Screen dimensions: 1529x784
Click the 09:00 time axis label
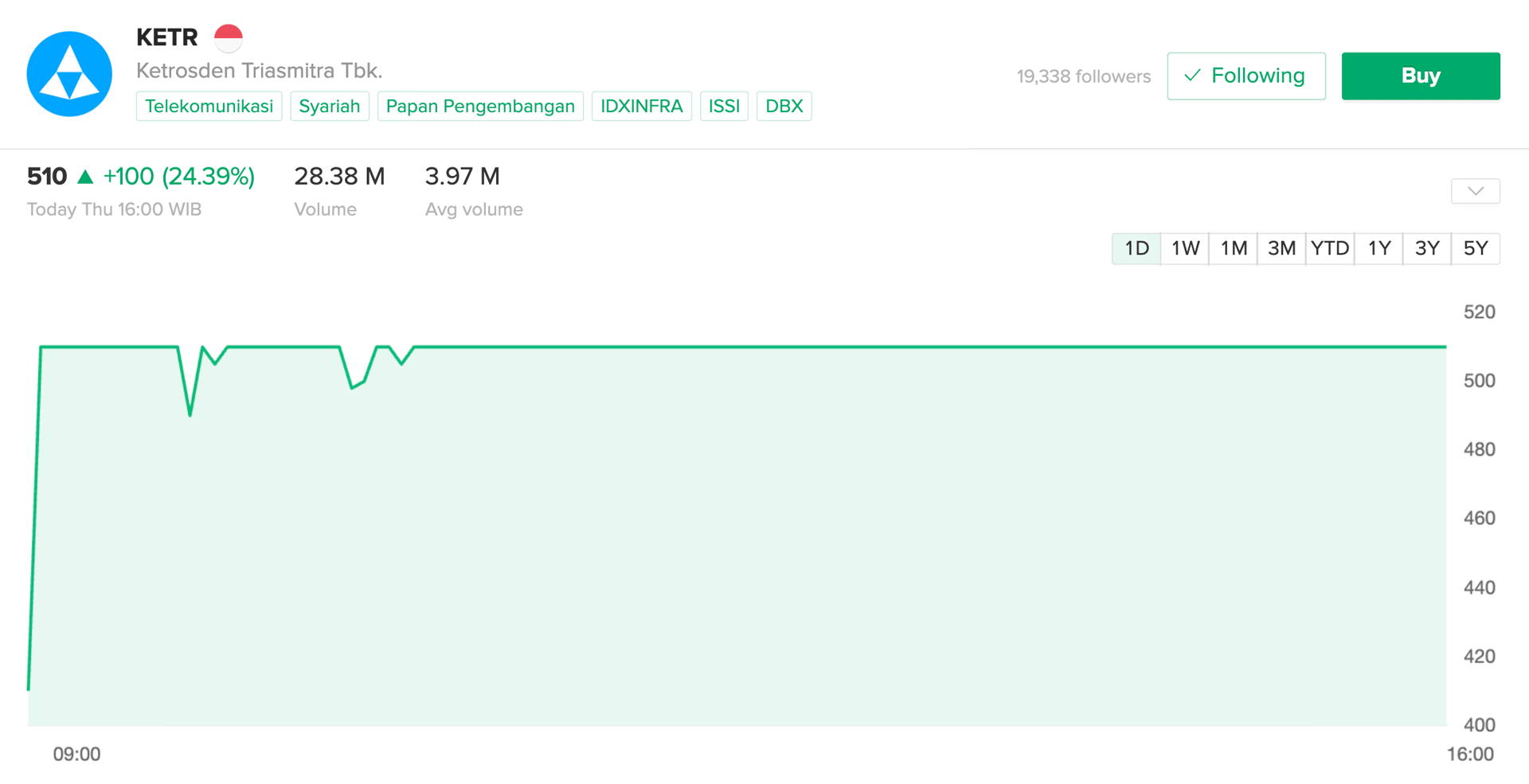76,755
